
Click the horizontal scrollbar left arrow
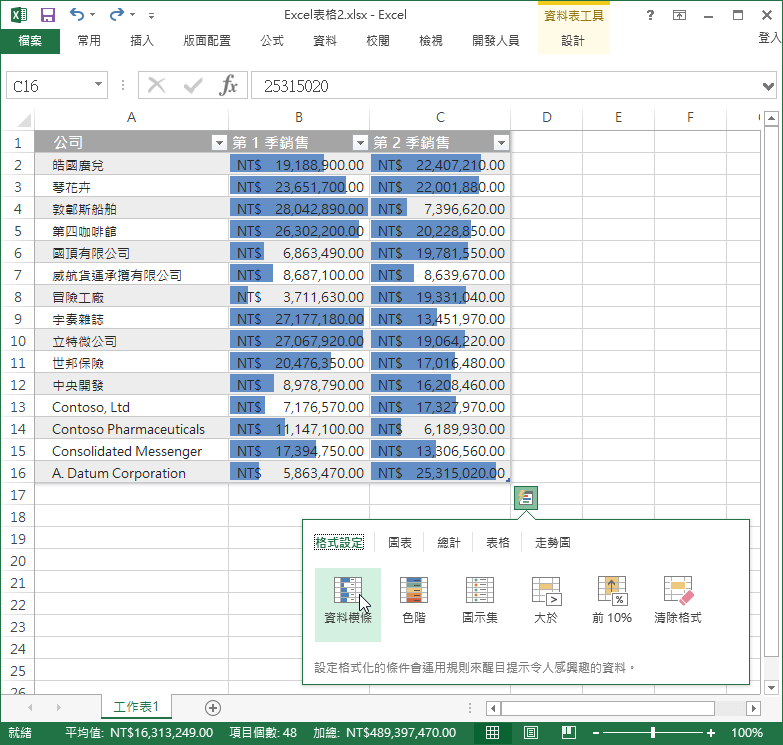(493, 708)
